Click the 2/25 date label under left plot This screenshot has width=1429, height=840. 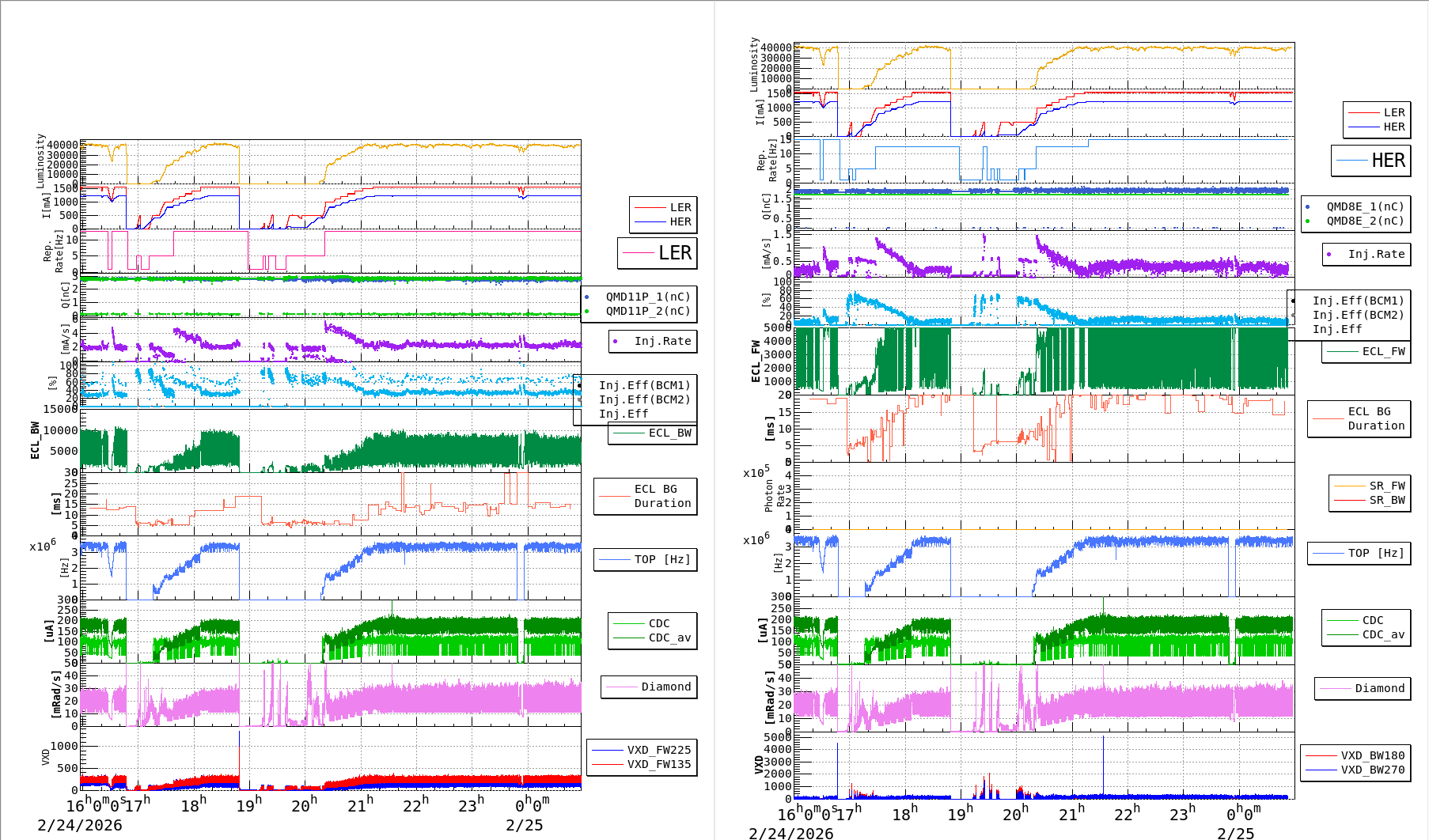524,825
